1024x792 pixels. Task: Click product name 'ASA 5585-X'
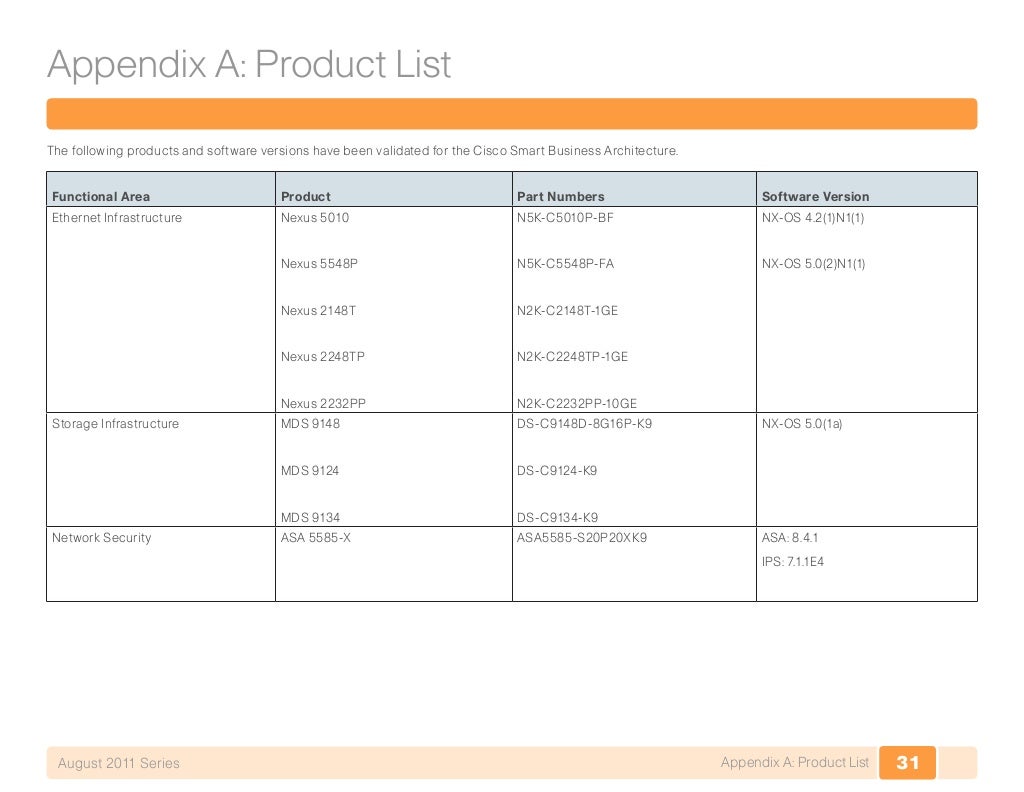point(315,538)
